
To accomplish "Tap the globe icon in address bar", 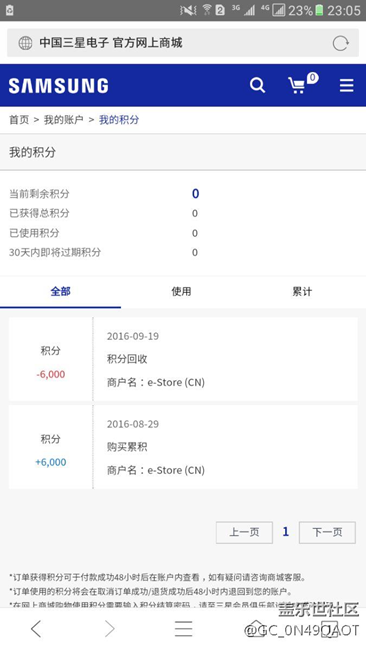I will click(25, 43).
